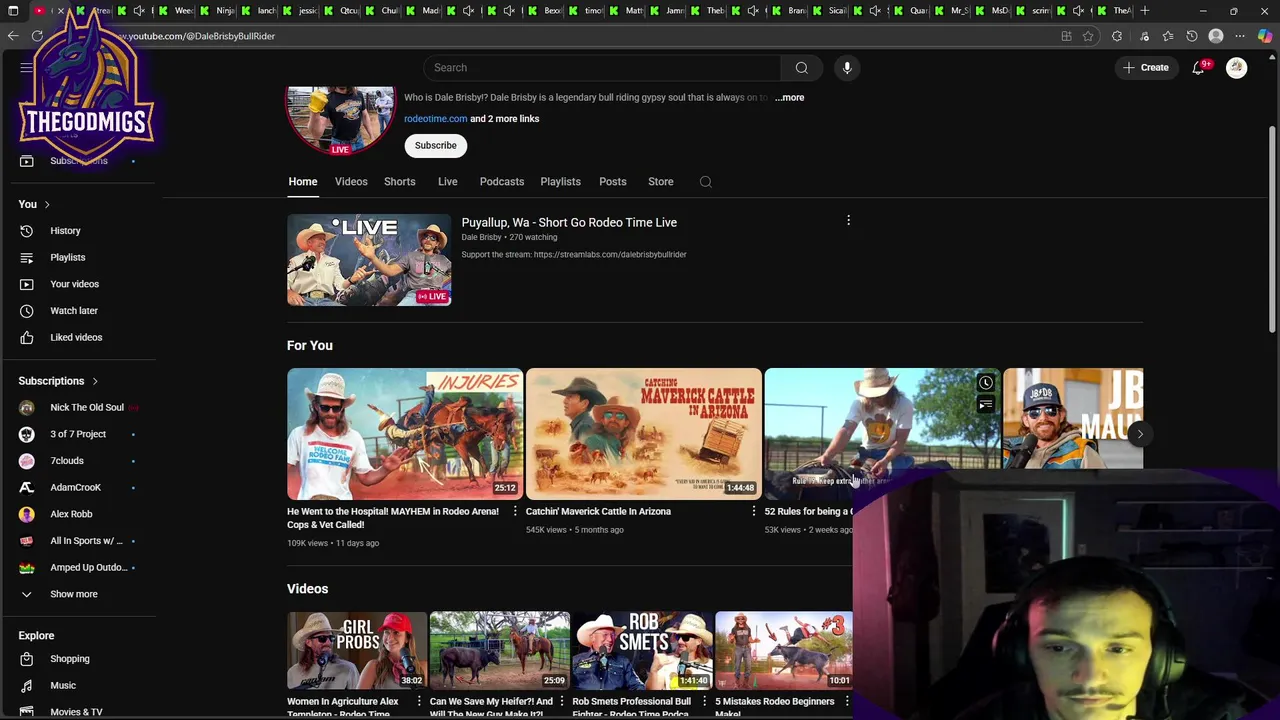Switch to the Videos channel tab
The height and width of the screenshot is (720, 1280).
point(351,182)
